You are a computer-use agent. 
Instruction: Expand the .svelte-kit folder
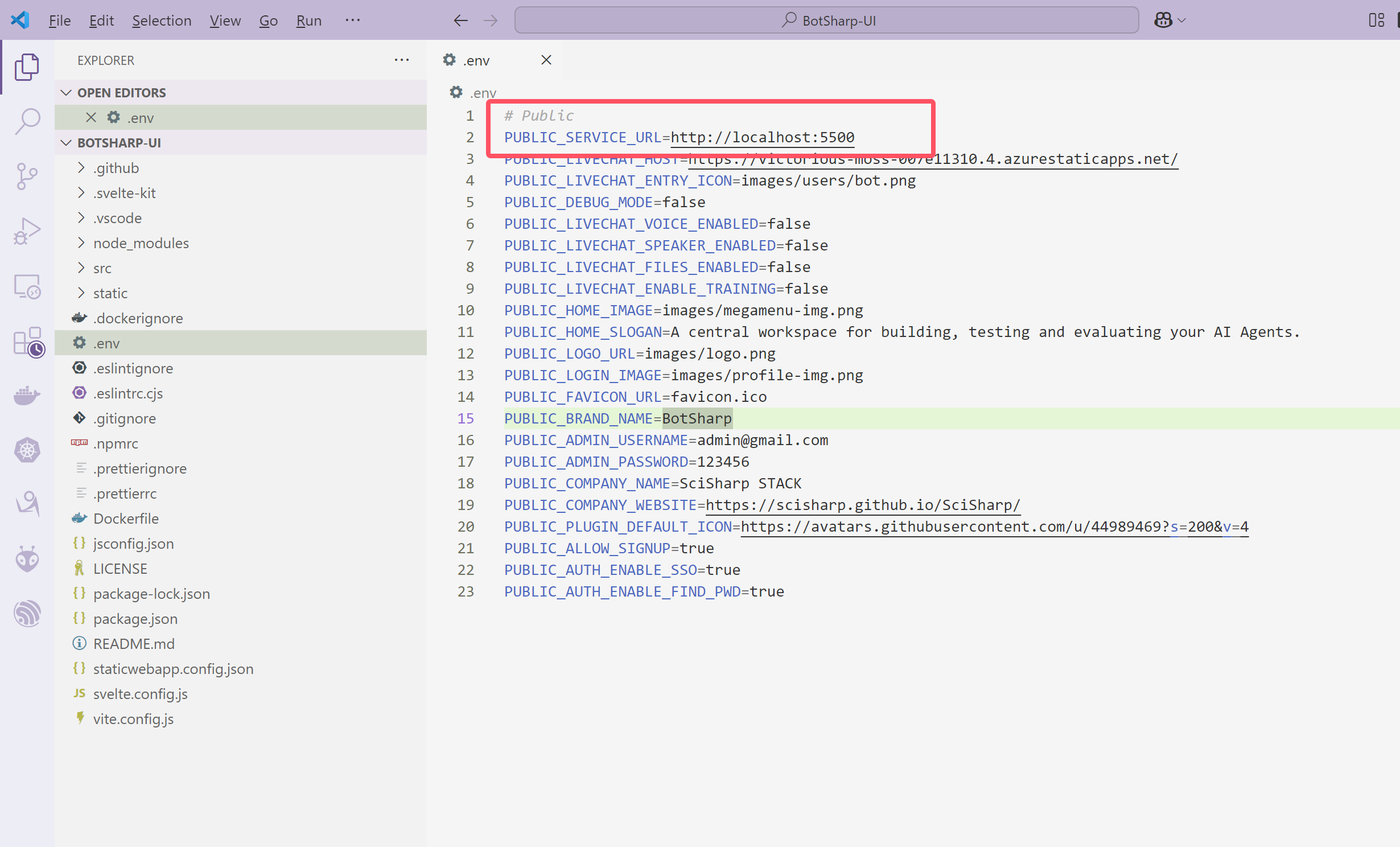click(x=240, y=192)
